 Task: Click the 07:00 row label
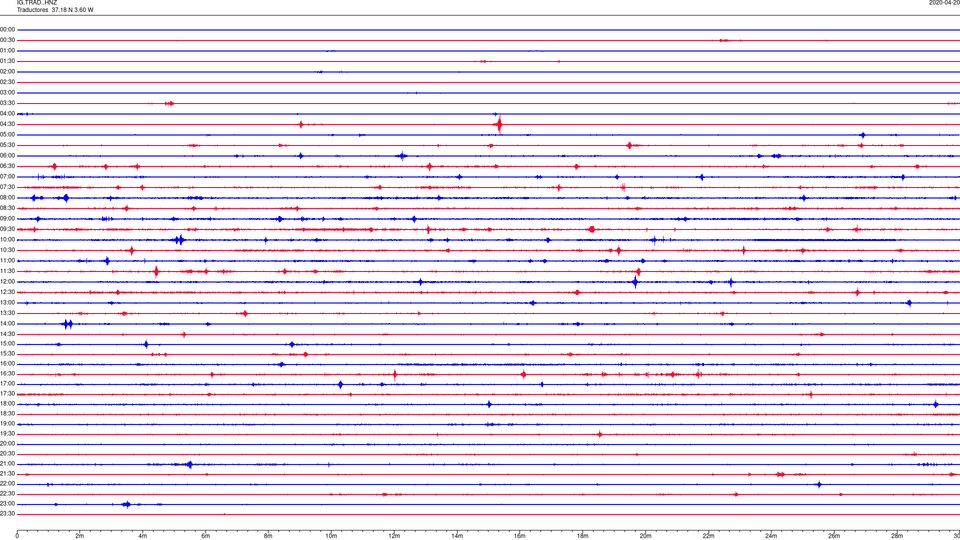coord(8,176)
